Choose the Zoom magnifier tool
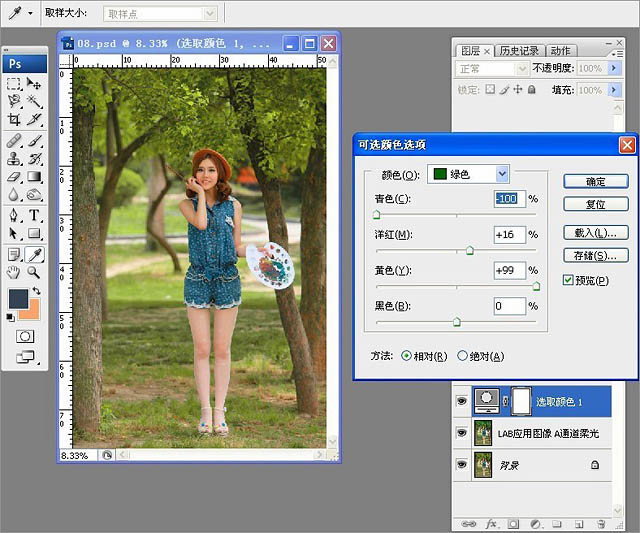This screenshot has height=533, width=640. click(x=34, y=272)
